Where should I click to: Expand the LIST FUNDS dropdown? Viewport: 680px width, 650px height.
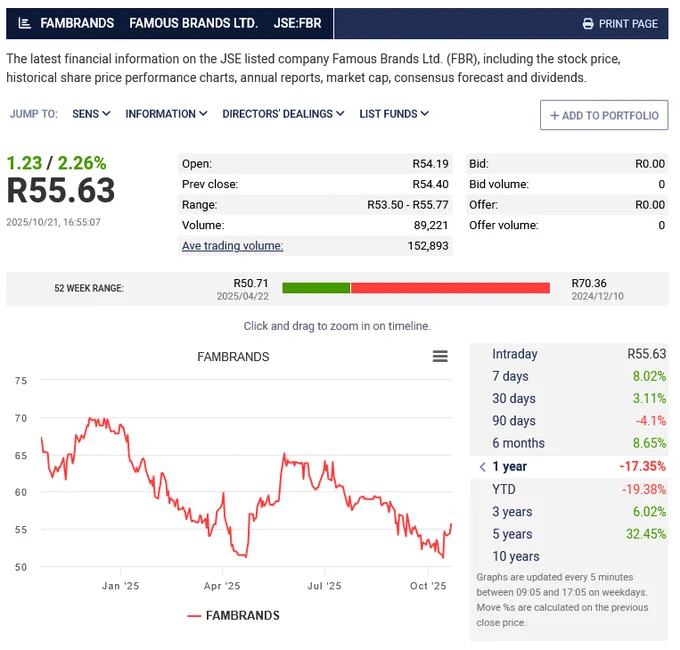point(394,114)
